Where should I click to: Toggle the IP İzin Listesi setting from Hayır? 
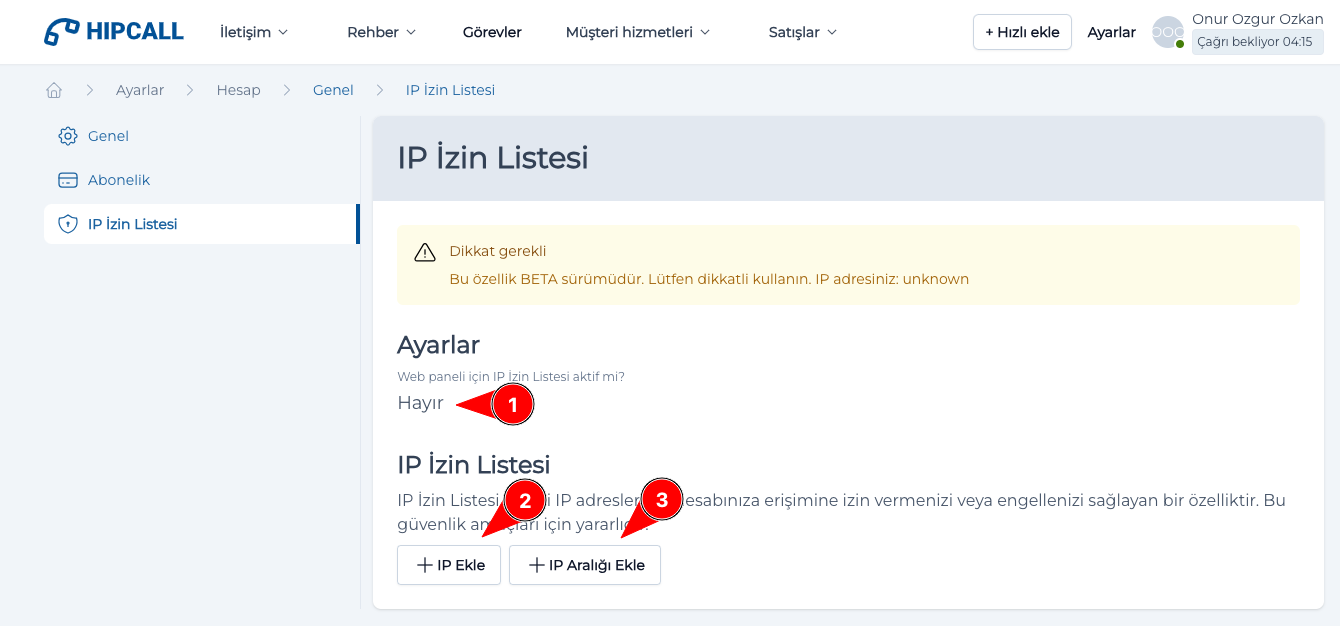pyautogui.click(x=420, y=404)
